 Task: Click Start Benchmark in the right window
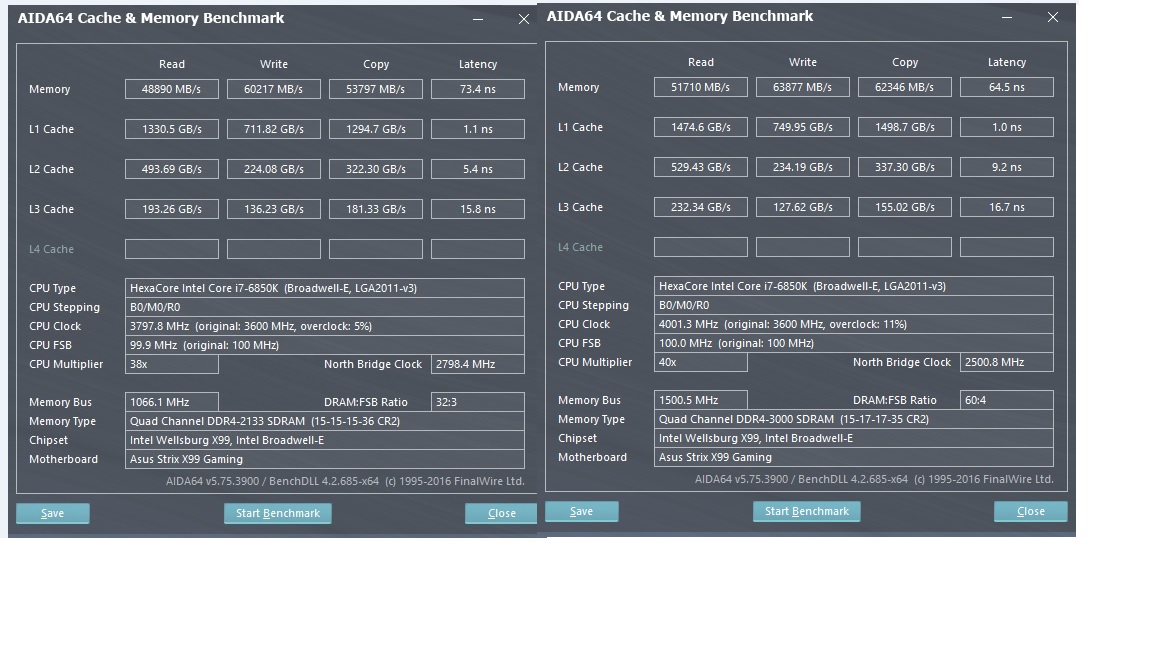[807, 511]
